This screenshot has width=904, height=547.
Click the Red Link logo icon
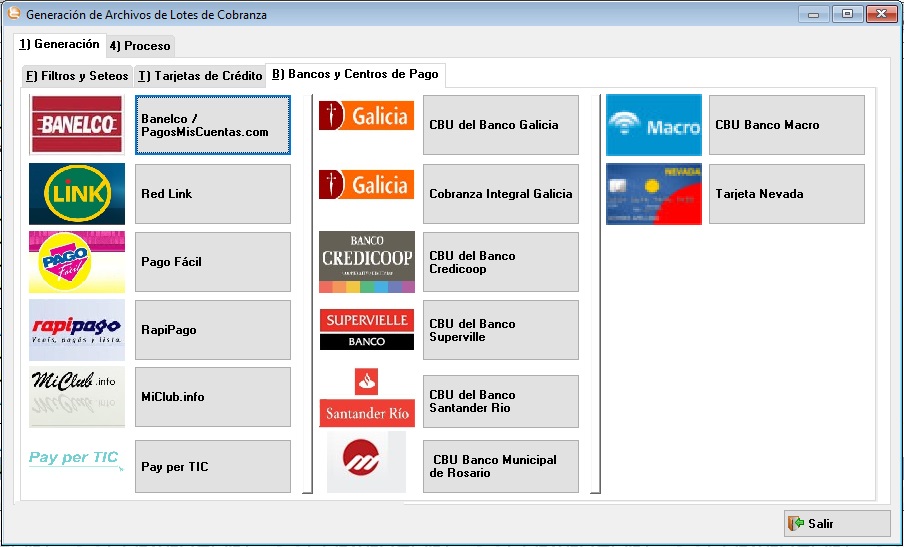77,194
